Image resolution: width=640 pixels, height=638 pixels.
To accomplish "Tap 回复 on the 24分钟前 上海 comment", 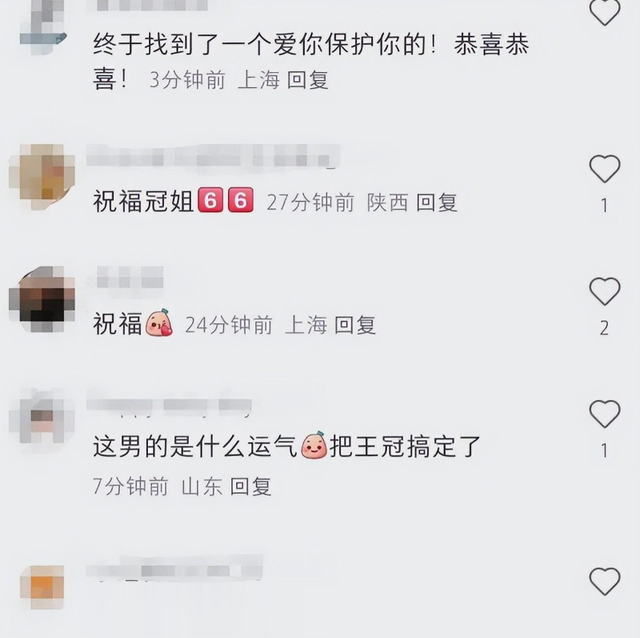I will pyautogui.click(x=355, y=325).
